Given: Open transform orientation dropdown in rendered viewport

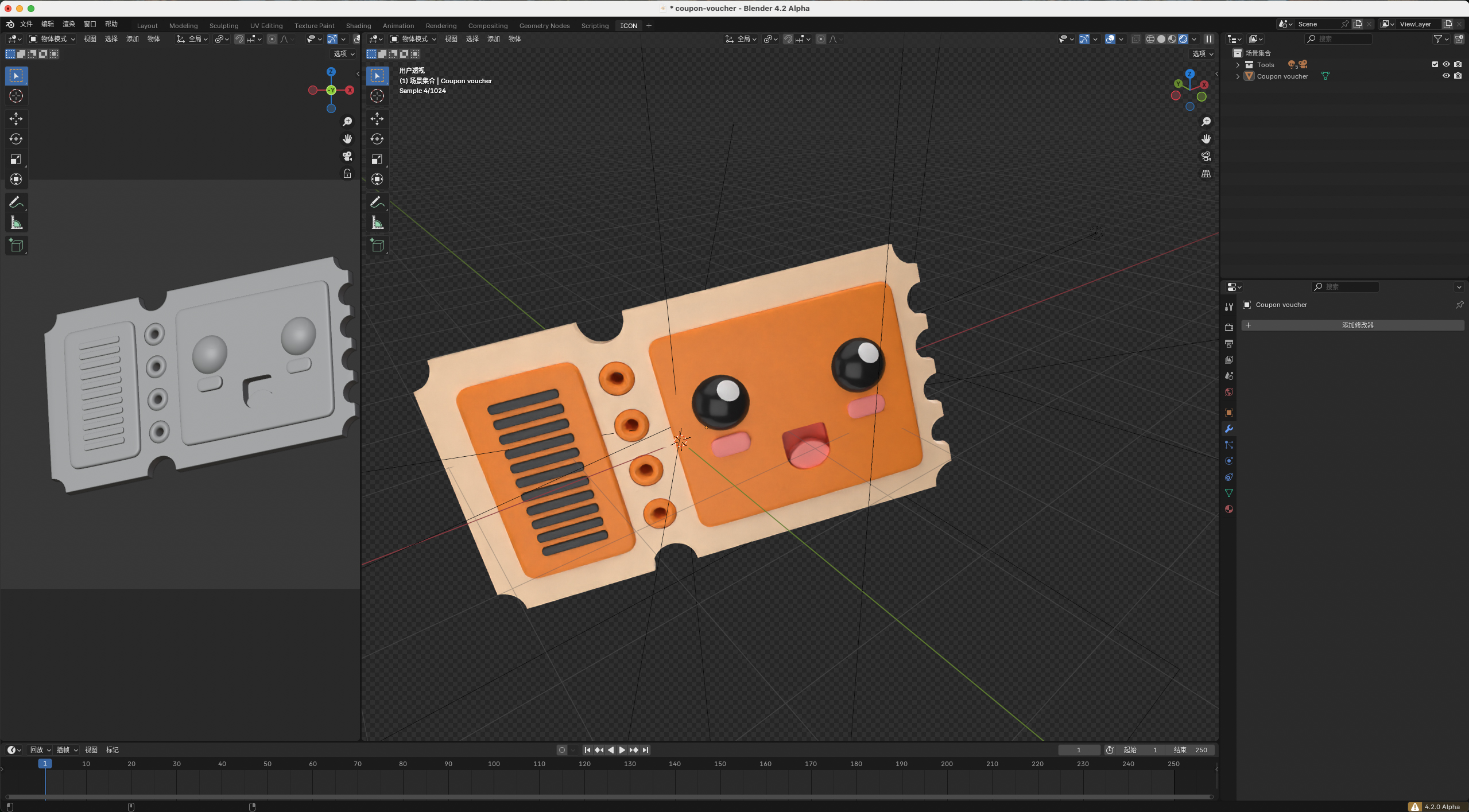Looking at the screenshot, I should pyautogui.click(x=742, y=39).
